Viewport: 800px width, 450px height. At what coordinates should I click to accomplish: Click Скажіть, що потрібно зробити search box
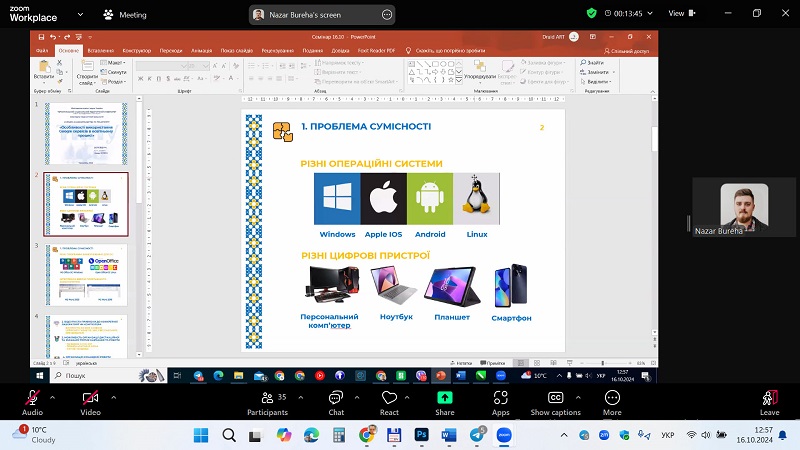tap(446, 51)
